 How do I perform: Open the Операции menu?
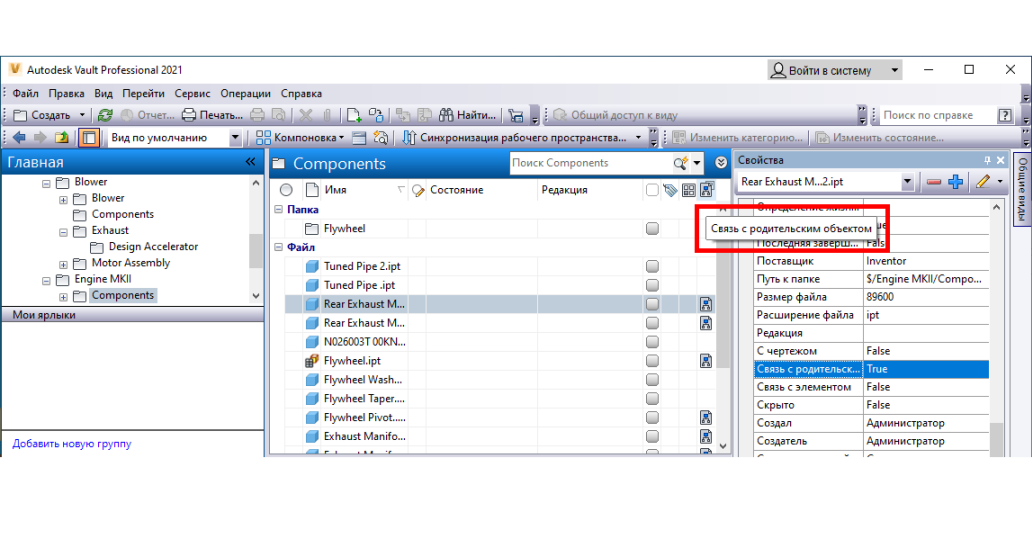tap(245, 93)
